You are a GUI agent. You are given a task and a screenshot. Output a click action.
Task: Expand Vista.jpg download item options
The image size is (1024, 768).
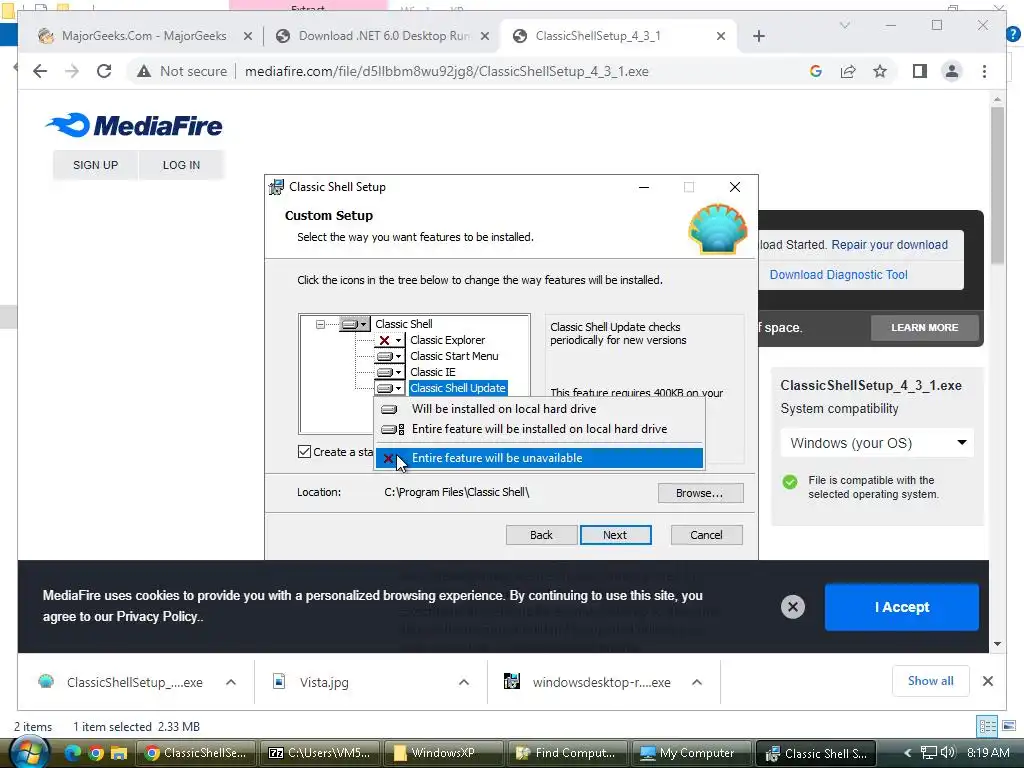(464, 682)
